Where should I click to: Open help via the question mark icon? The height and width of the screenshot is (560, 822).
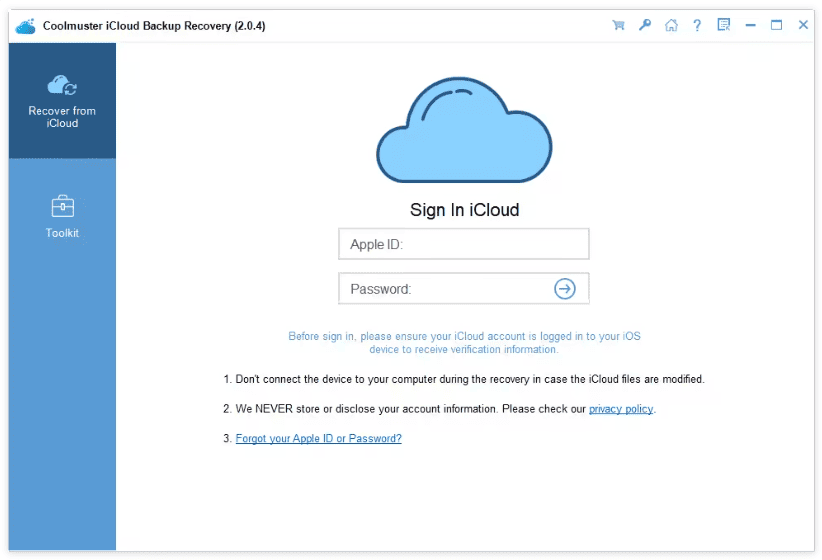click(x=697, y=25)
